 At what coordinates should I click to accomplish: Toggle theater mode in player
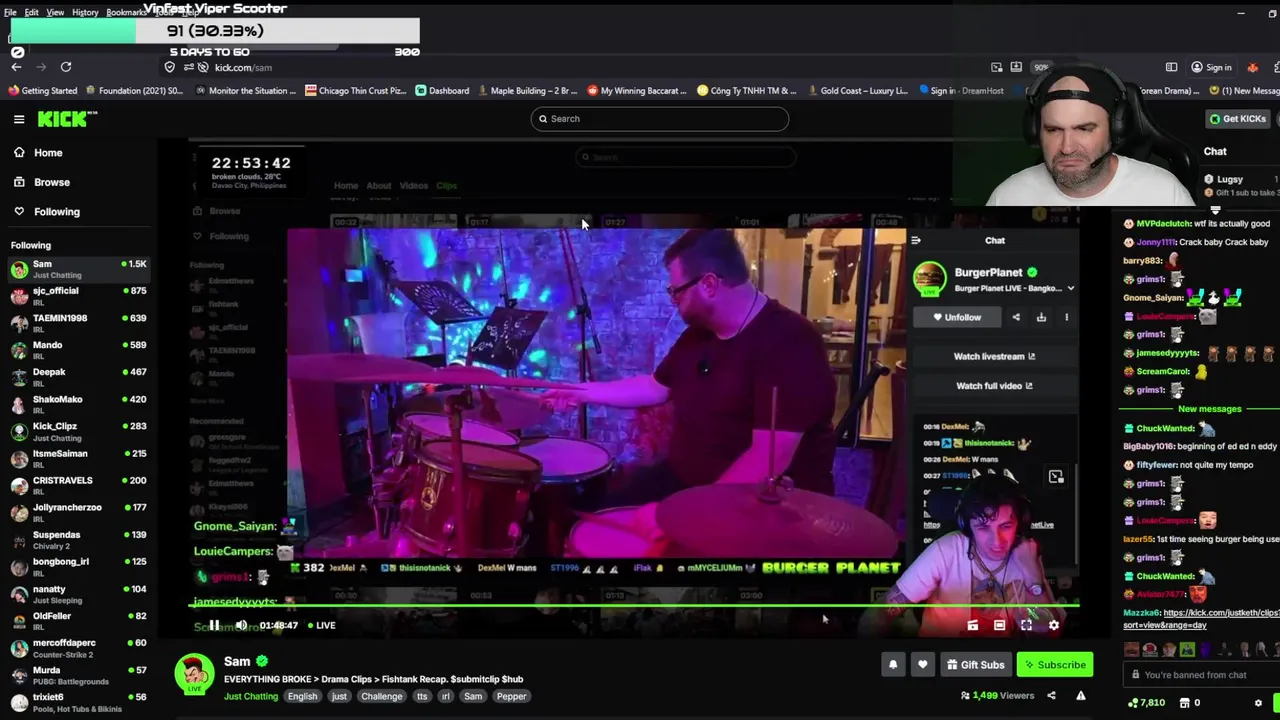click(x=999, y=625)
